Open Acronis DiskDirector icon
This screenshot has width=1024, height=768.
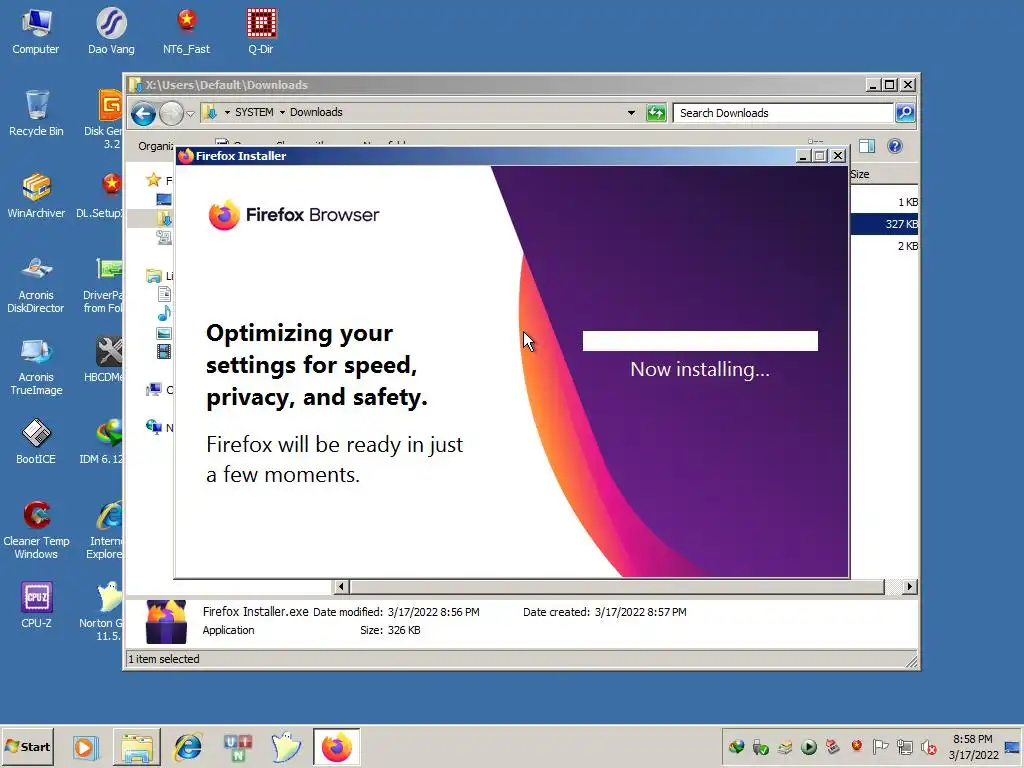coord(36,283)
